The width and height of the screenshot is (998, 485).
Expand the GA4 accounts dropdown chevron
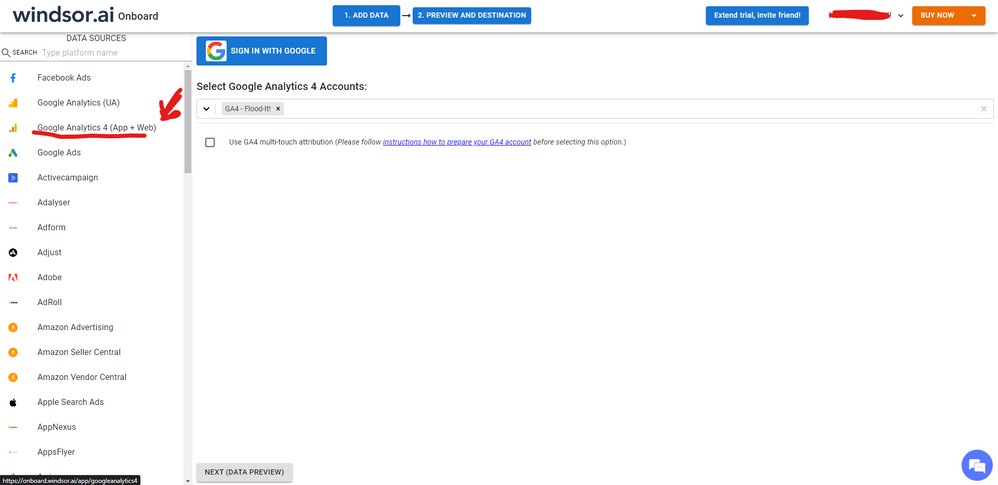pyautogui.click(x=206, y=109)
